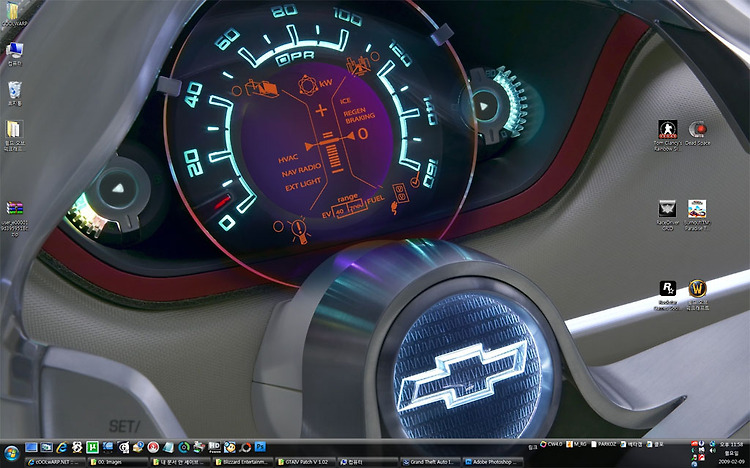Screen dimensions: 750x468
Task: Switch to Adobe Photoshop taskbar button
Action: pos(493,462)
